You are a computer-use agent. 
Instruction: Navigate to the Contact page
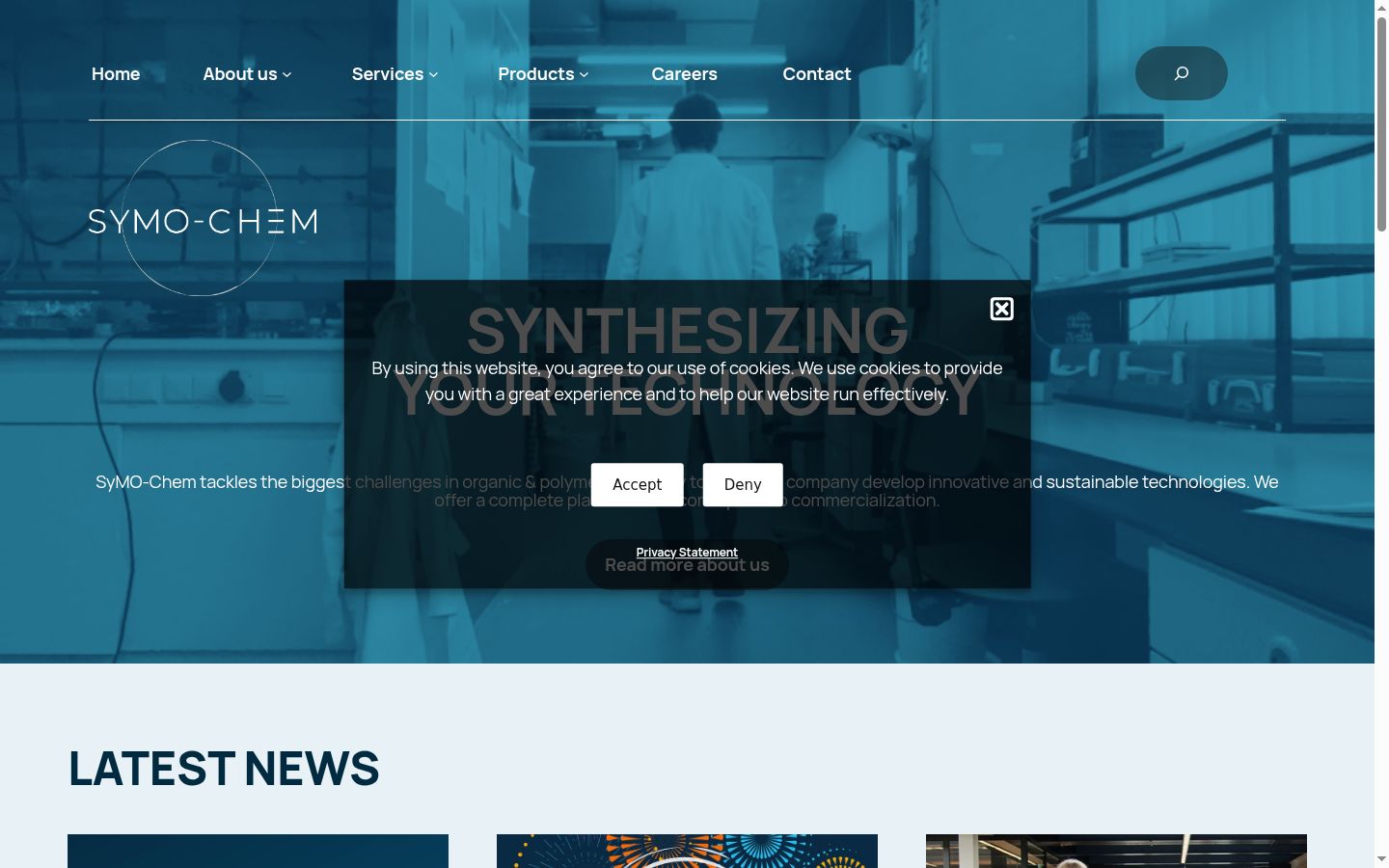tap(817, 74)
